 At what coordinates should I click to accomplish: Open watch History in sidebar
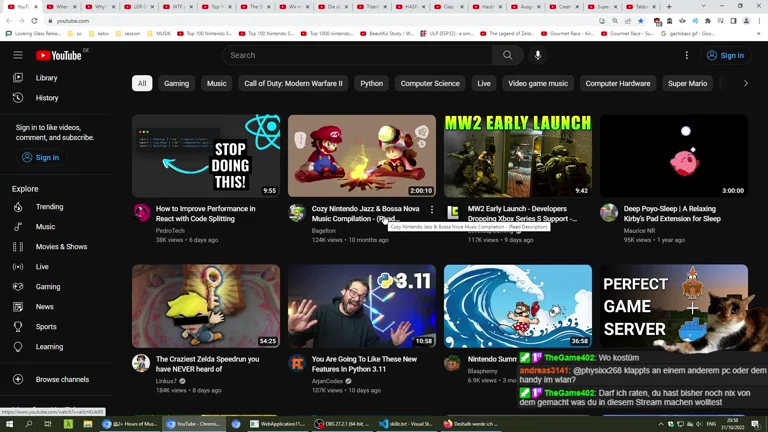pyautogui.click(x=47, y=98)
